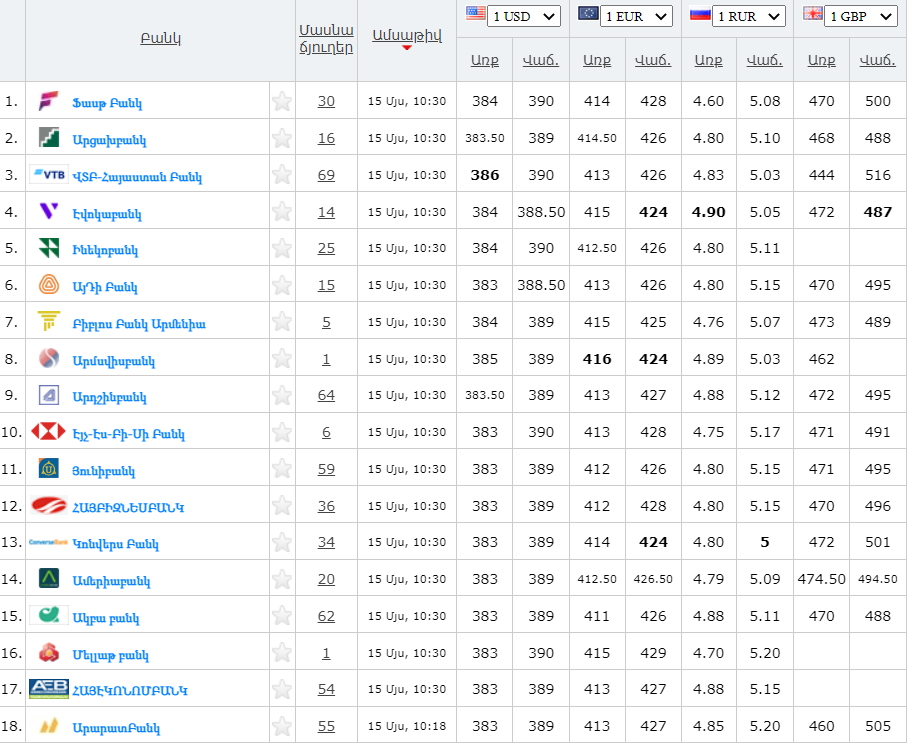The width and height of the screenshot is (908, 743).
Task: Click the Armbusinessbank red logo in row 12
Action: pos(49,506)
